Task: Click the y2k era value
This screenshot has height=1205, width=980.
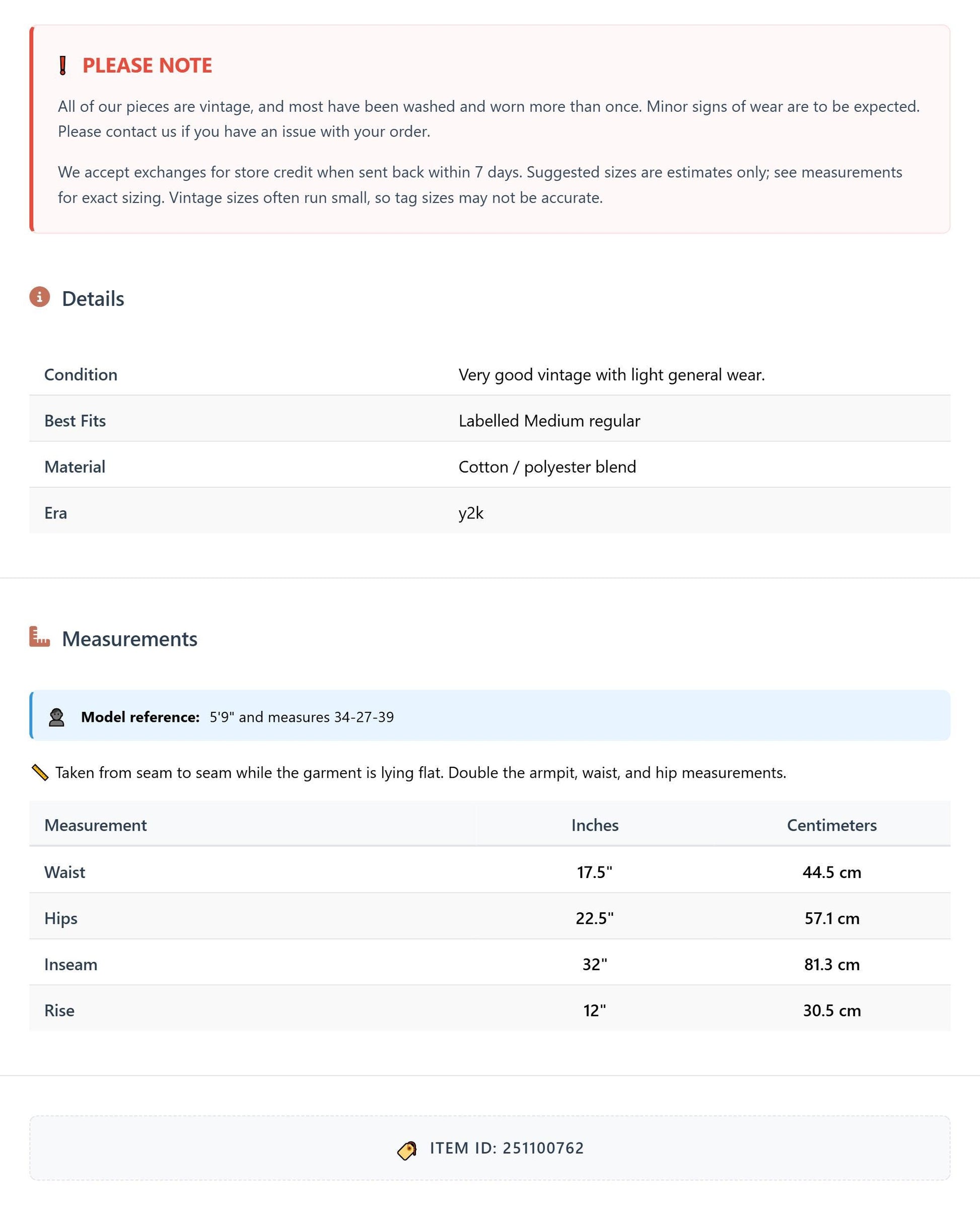Action: [x=471, y=513]
